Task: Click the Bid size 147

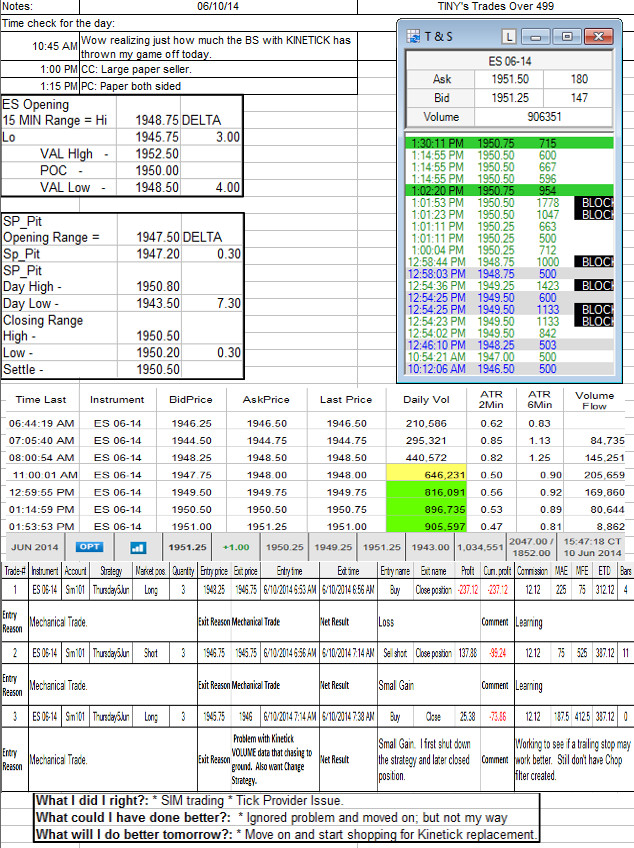Action: [x=579, y=98]
